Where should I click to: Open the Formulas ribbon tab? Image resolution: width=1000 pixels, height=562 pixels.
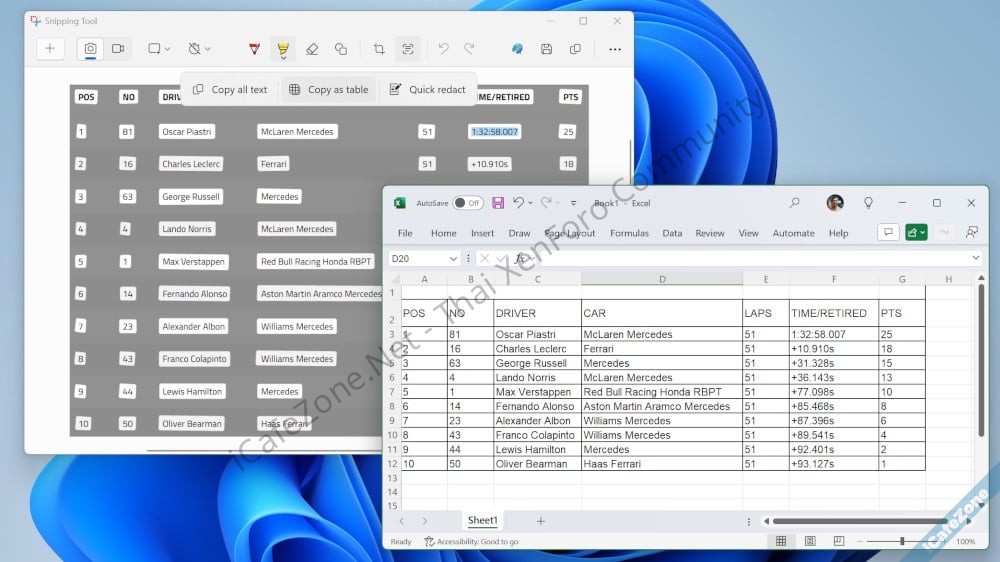click(629, 233)
